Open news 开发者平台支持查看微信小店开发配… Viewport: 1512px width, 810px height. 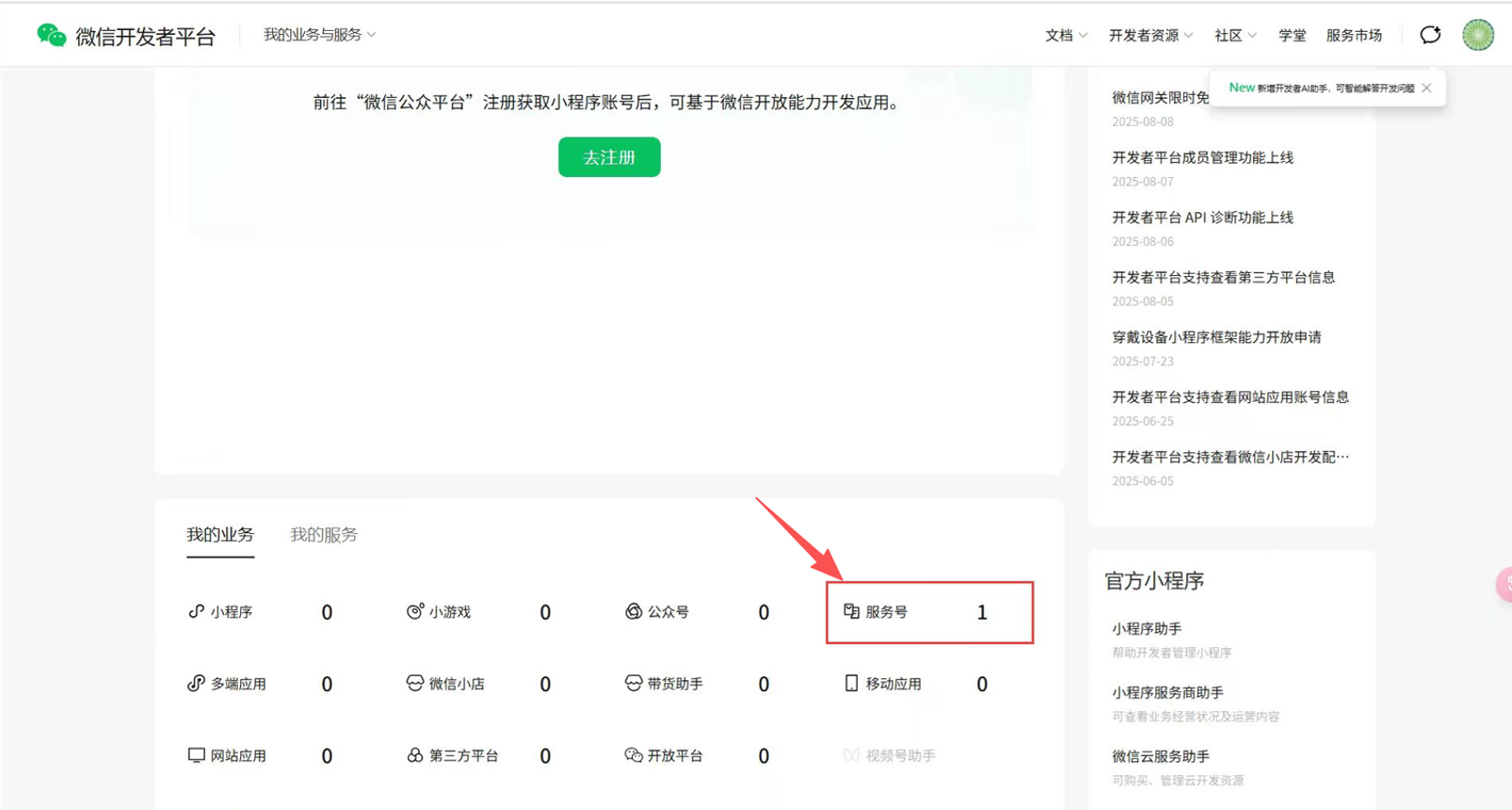point(1231,457)
